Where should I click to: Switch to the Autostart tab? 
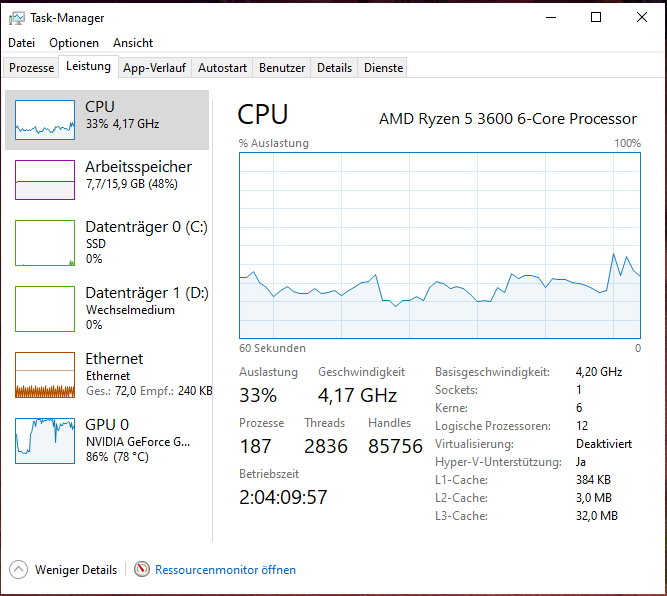coord(222,68)
